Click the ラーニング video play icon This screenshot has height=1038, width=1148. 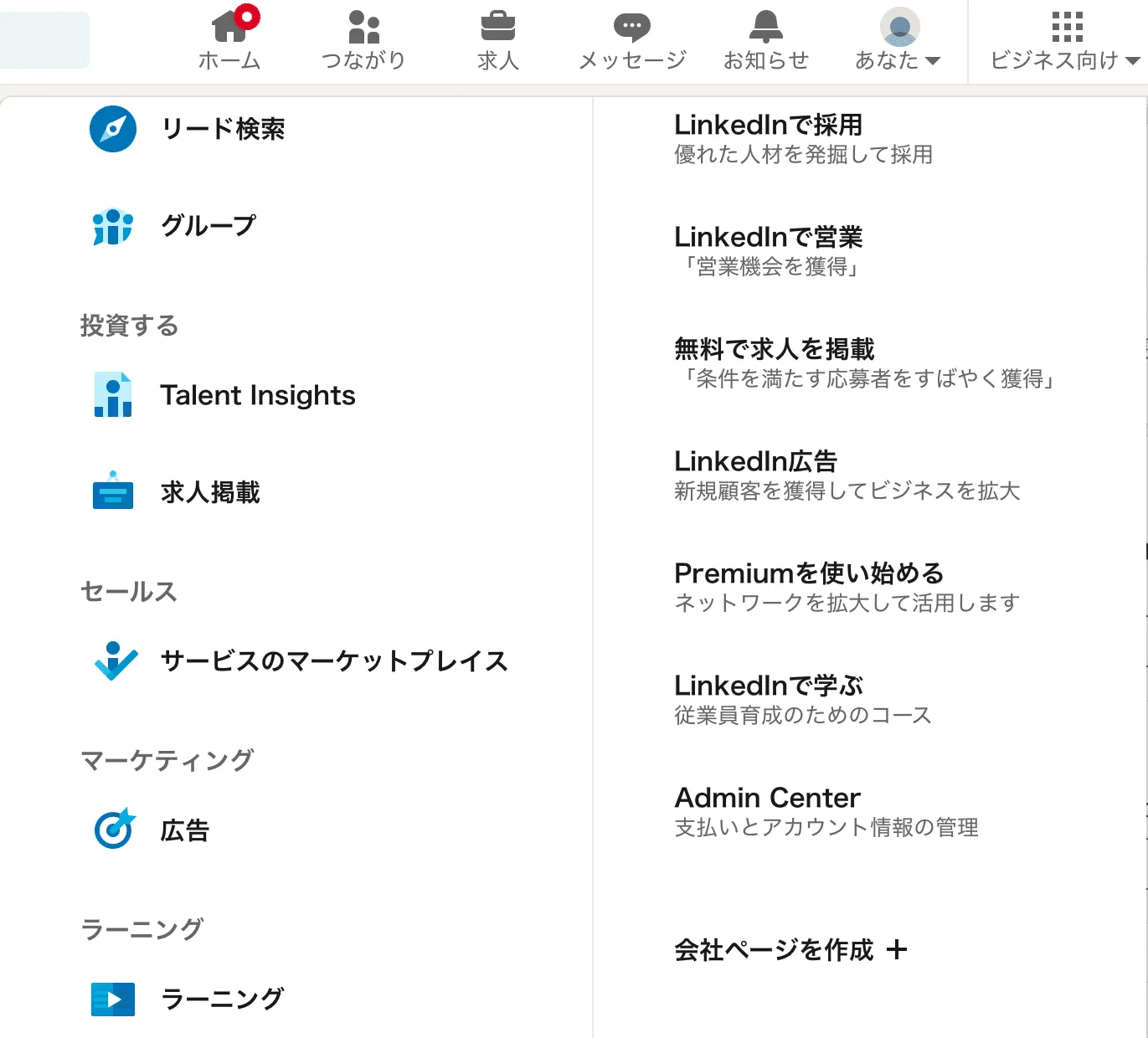113,999
